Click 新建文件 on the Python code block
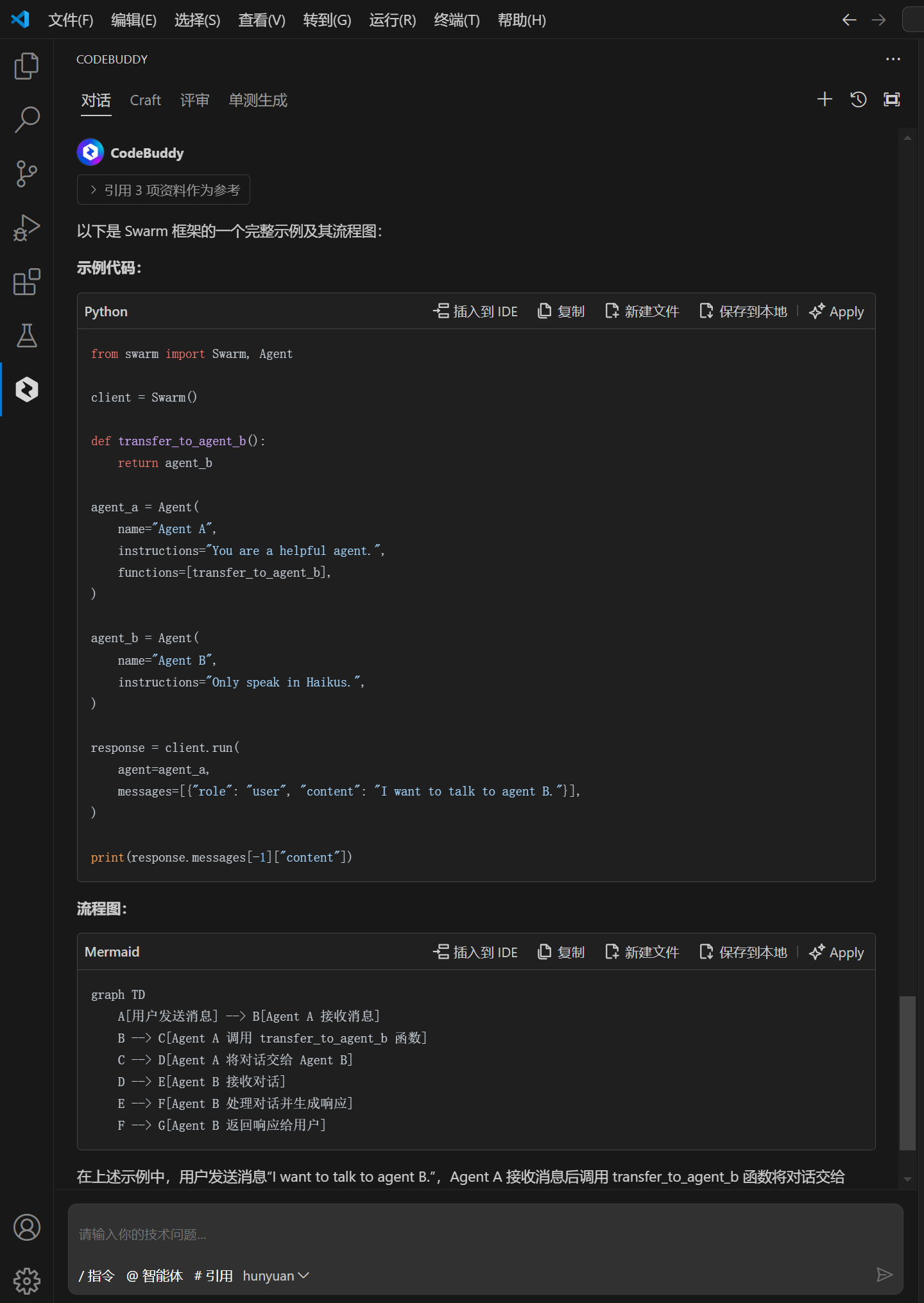 (x=642, y=312)
